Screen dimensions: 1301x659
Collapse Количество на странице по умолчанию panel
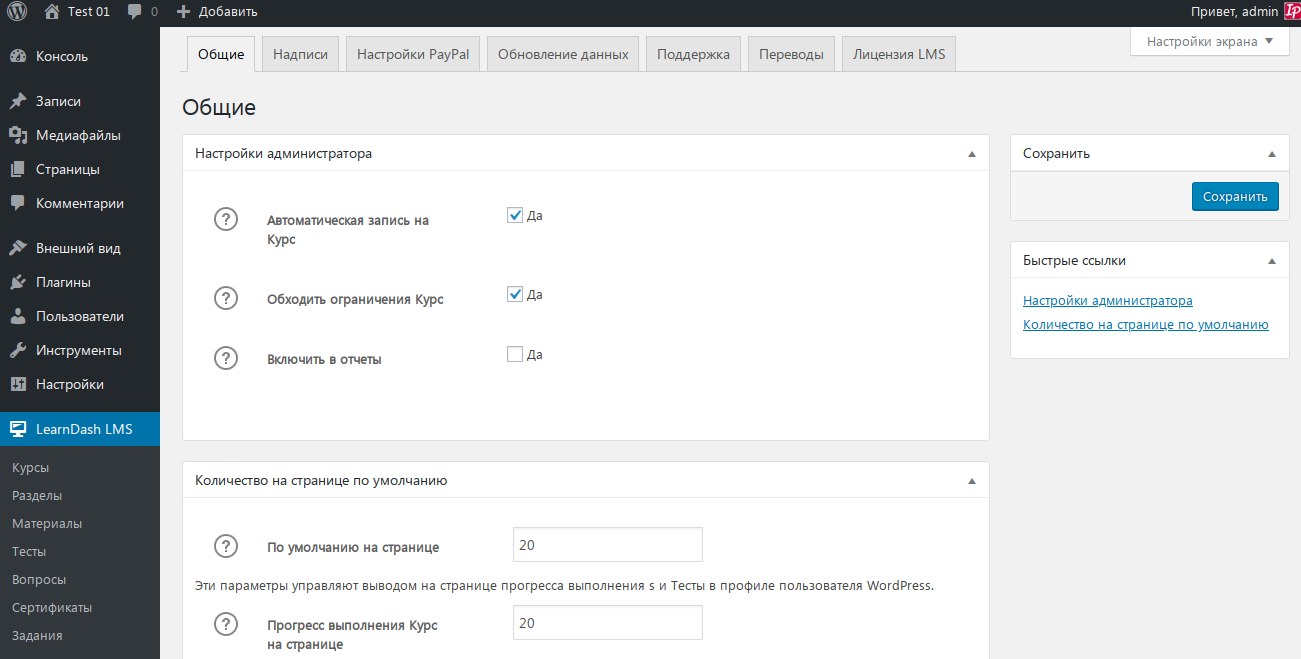coord(971,480)
